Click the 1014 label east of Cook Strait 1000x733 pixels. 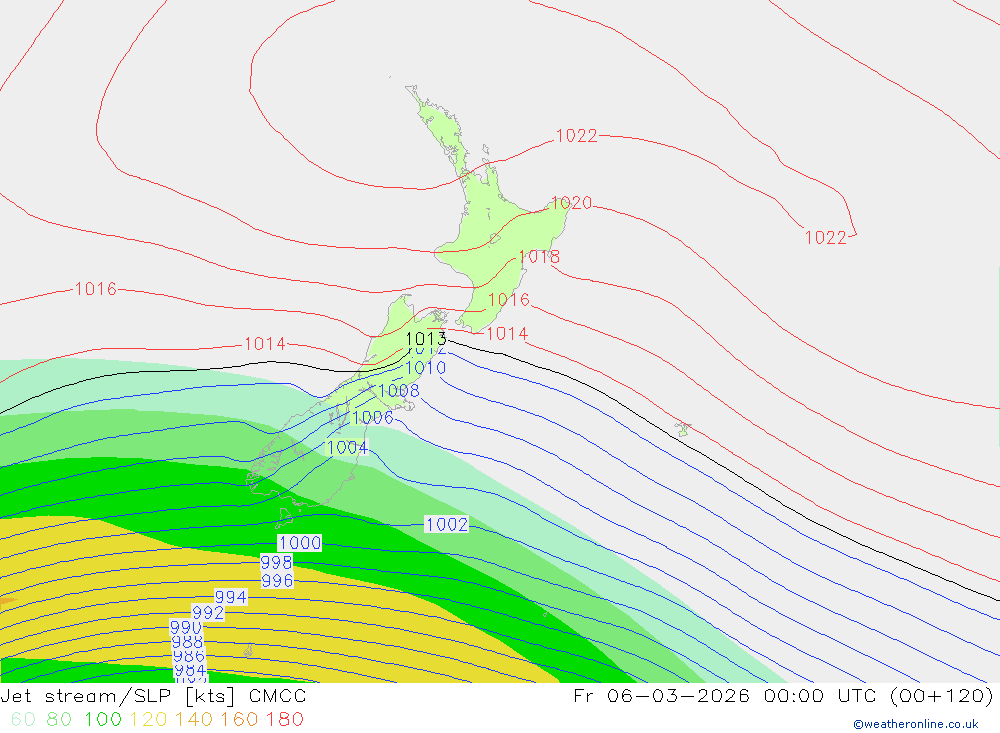(507, 334)
